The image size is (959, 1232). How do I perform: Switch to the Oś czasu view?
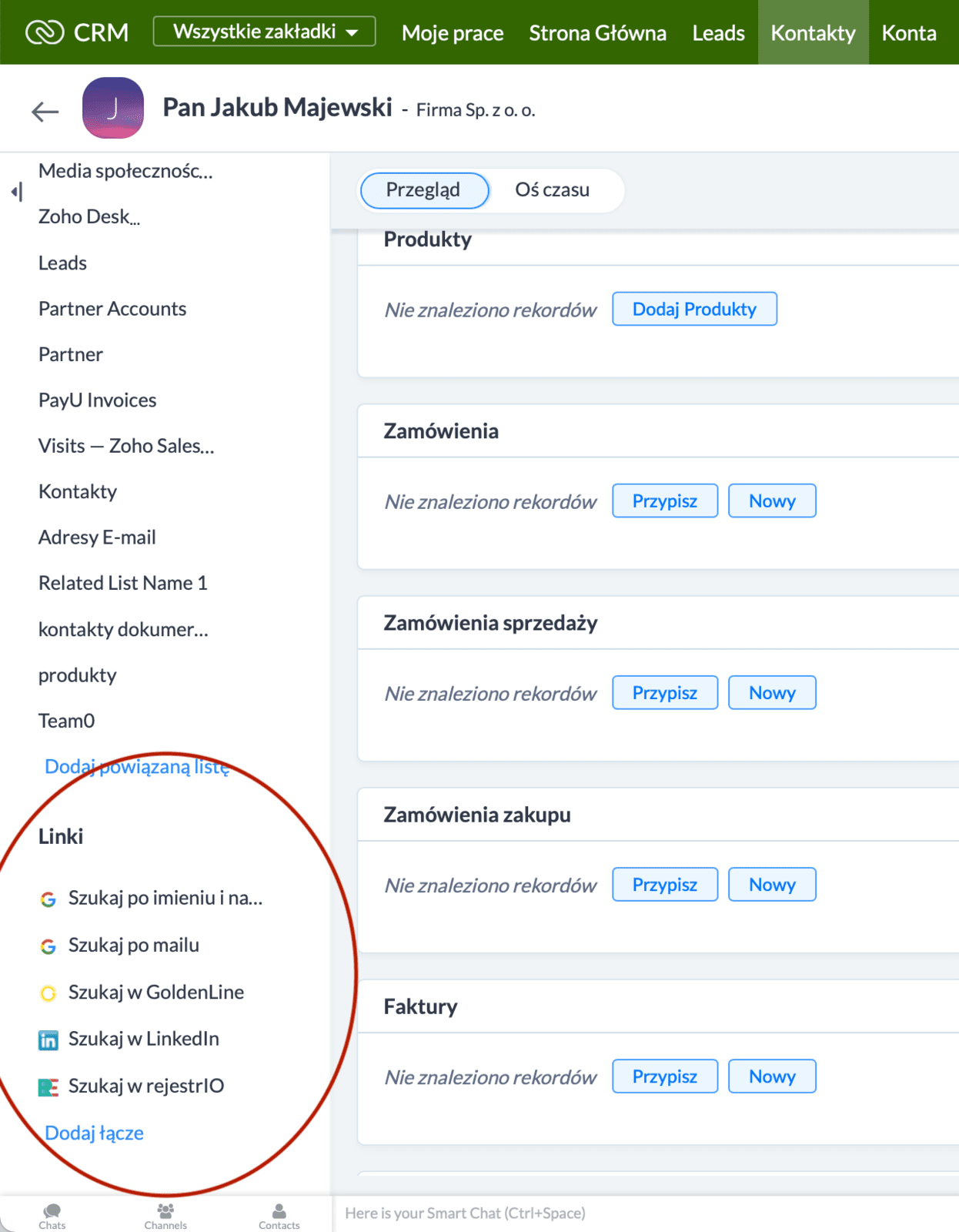click(552, 190)
